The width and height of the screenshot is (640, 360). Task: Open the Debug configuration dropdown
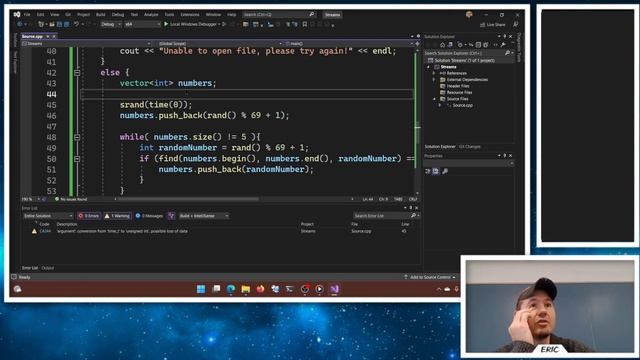click(111, 24)
